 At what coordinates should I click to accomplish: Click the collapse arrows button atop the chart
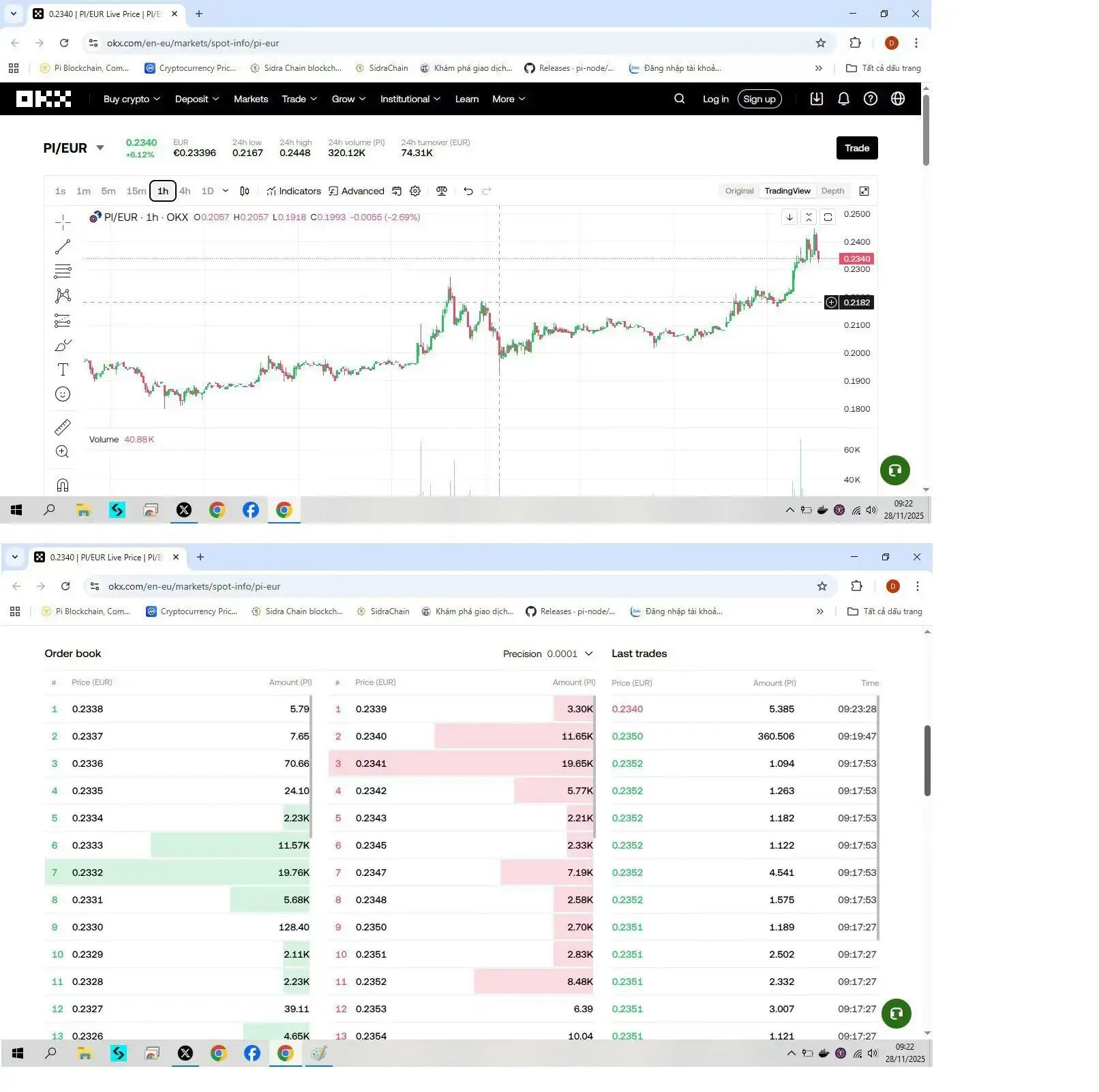(x=809, y=217)
